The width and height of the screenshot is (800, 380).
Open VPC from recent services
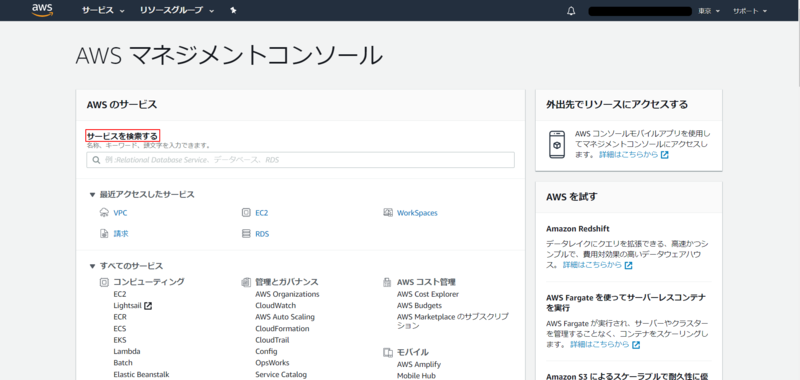tap(120, 213)
